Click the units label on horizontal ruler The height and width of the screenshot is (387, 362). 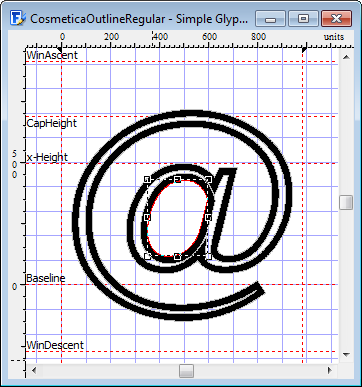pyautogui.click(x=334, y=37)
